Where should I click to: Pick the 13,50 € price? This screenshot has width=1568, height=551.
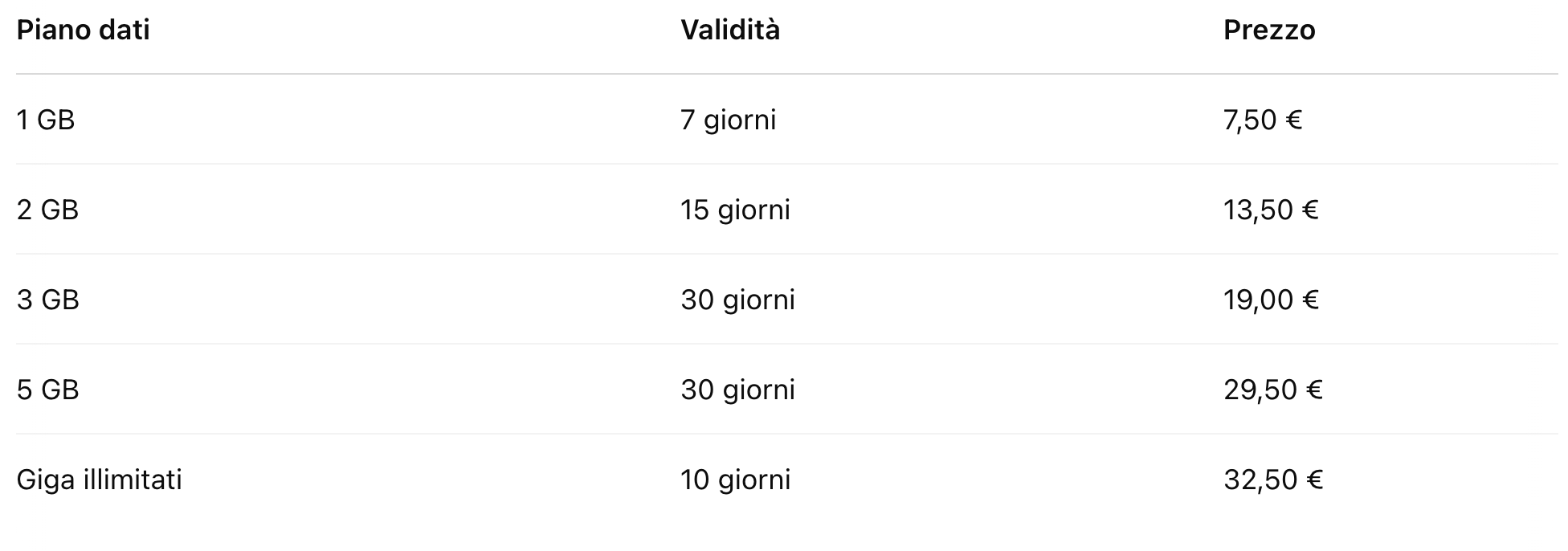coord(1272,210)
